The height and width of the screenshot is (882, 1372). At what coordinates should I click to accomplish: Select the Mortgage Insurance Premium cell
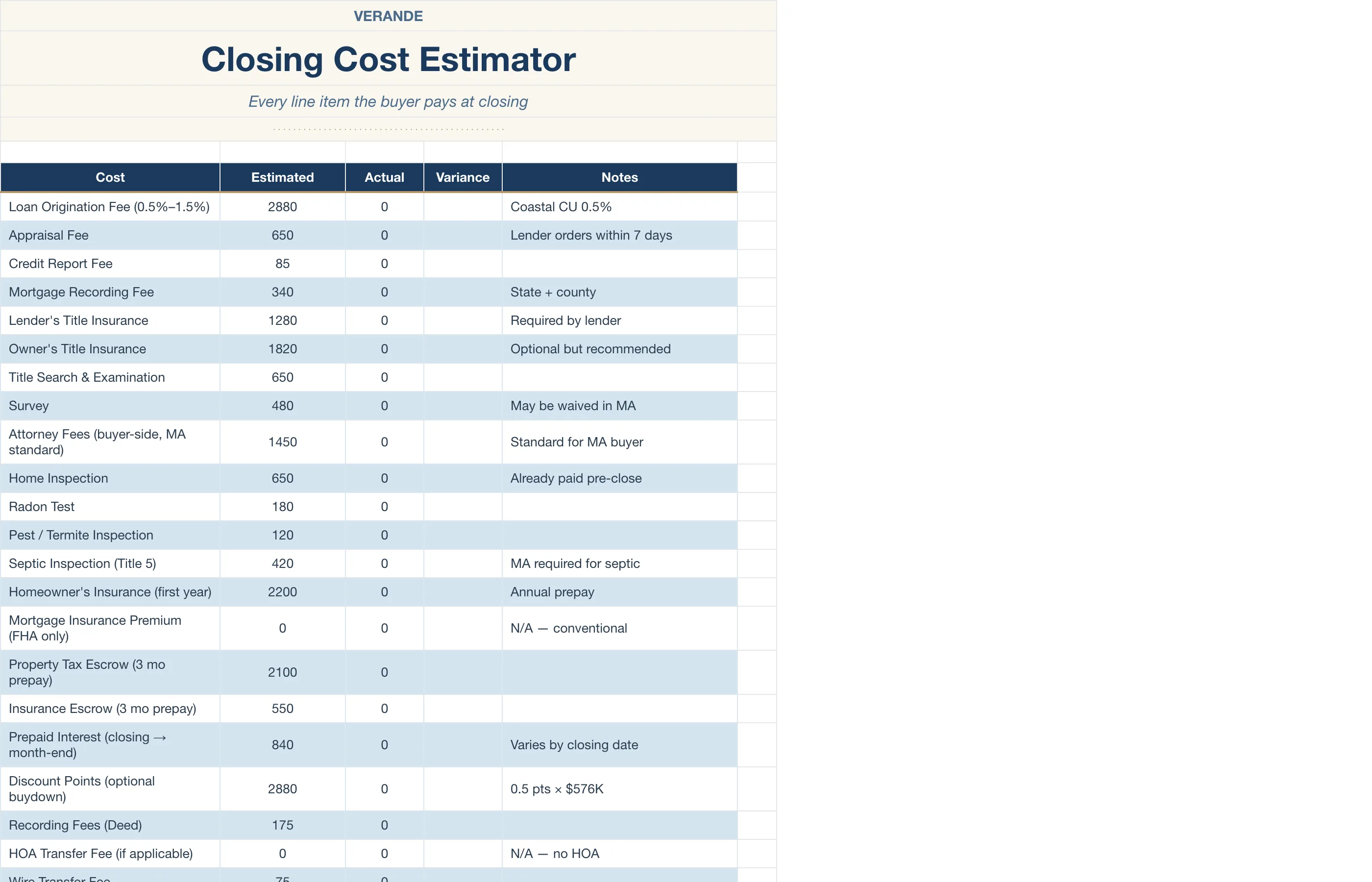point(110,628)
